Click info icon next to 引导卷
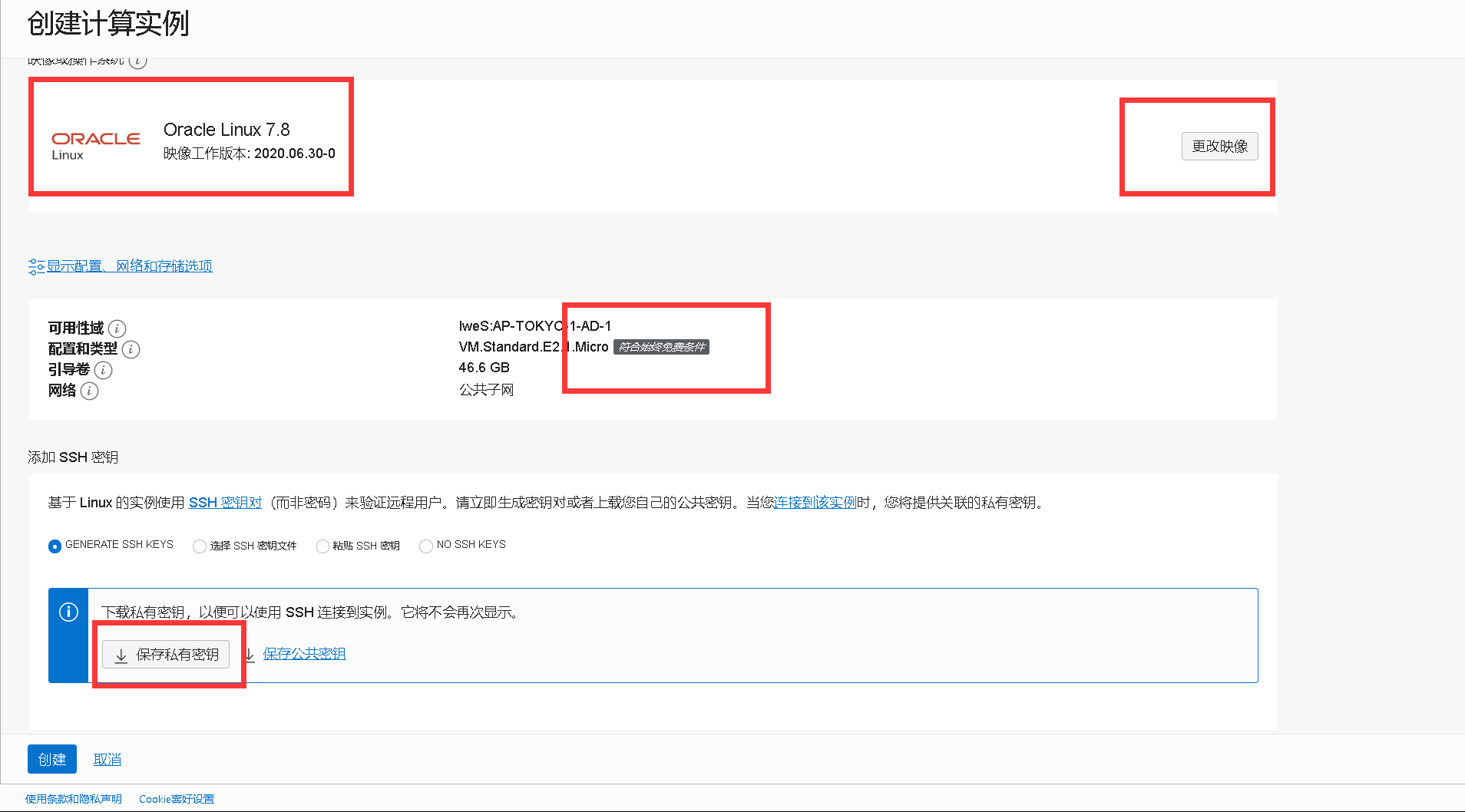 pos(105,370)
